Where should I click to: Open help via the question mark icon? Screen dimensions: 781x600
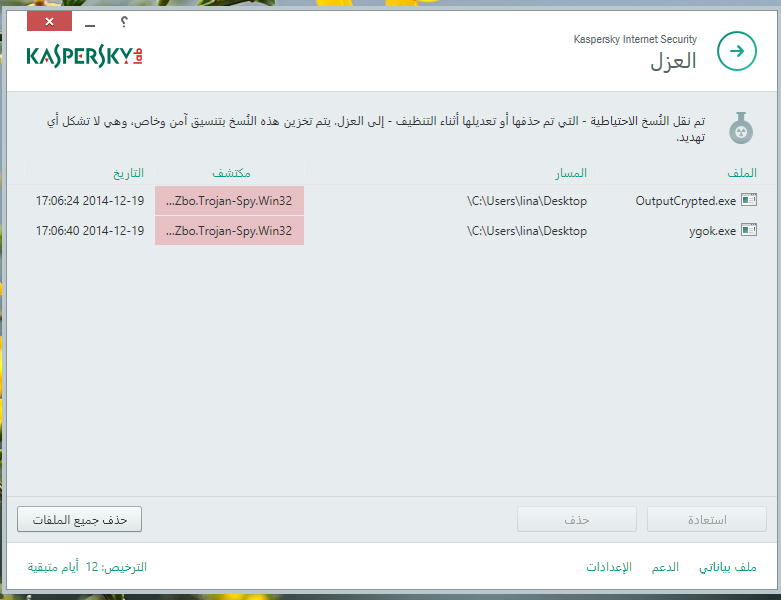pos(124,21)
